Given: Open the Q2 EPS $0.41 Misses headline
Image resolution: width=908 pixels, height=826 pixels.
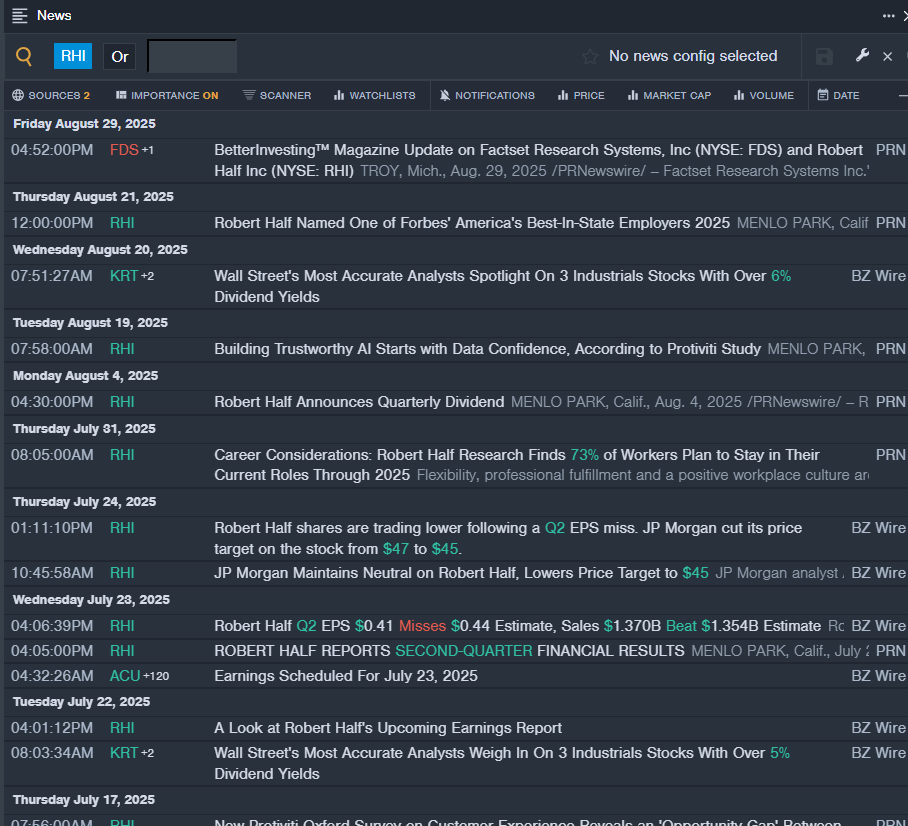Looking at the screenshot, I should click(517, 626).
